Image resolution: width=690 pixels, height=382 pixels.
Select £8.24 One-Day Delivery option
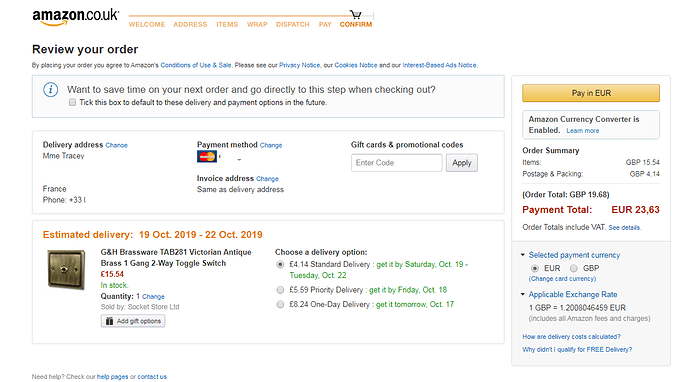point(280,305)
